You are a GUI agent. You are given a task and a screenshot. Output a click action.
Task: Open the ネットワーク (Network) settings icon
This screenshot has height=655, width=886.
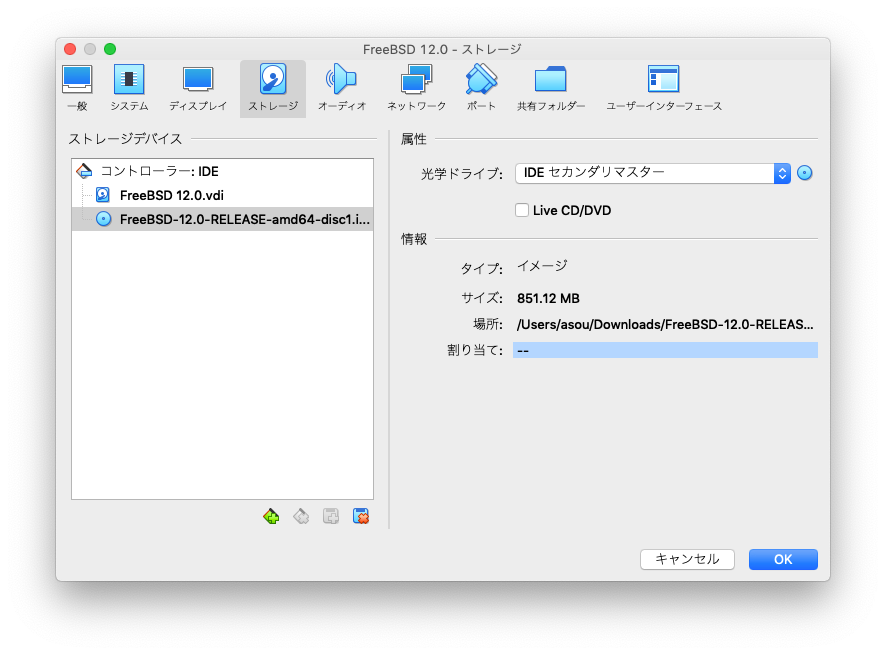tap(416, 87)
